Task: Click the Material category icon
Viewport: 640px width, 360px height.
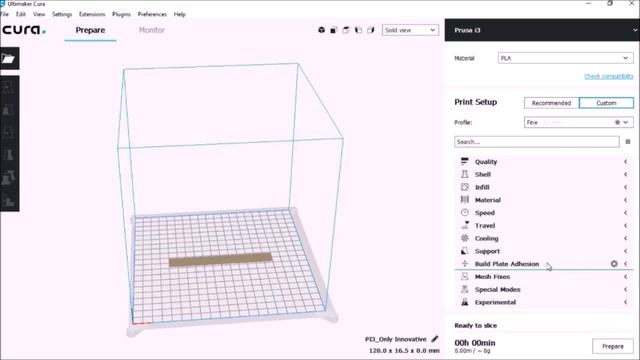Action: (x=464, y=200)
